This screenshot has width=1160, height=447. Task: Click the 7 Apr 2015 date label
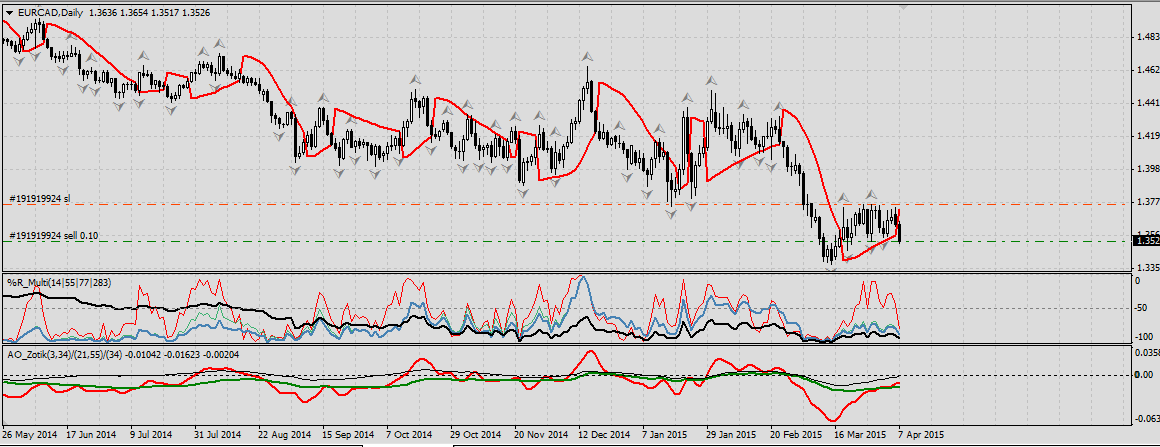(921, 433)
